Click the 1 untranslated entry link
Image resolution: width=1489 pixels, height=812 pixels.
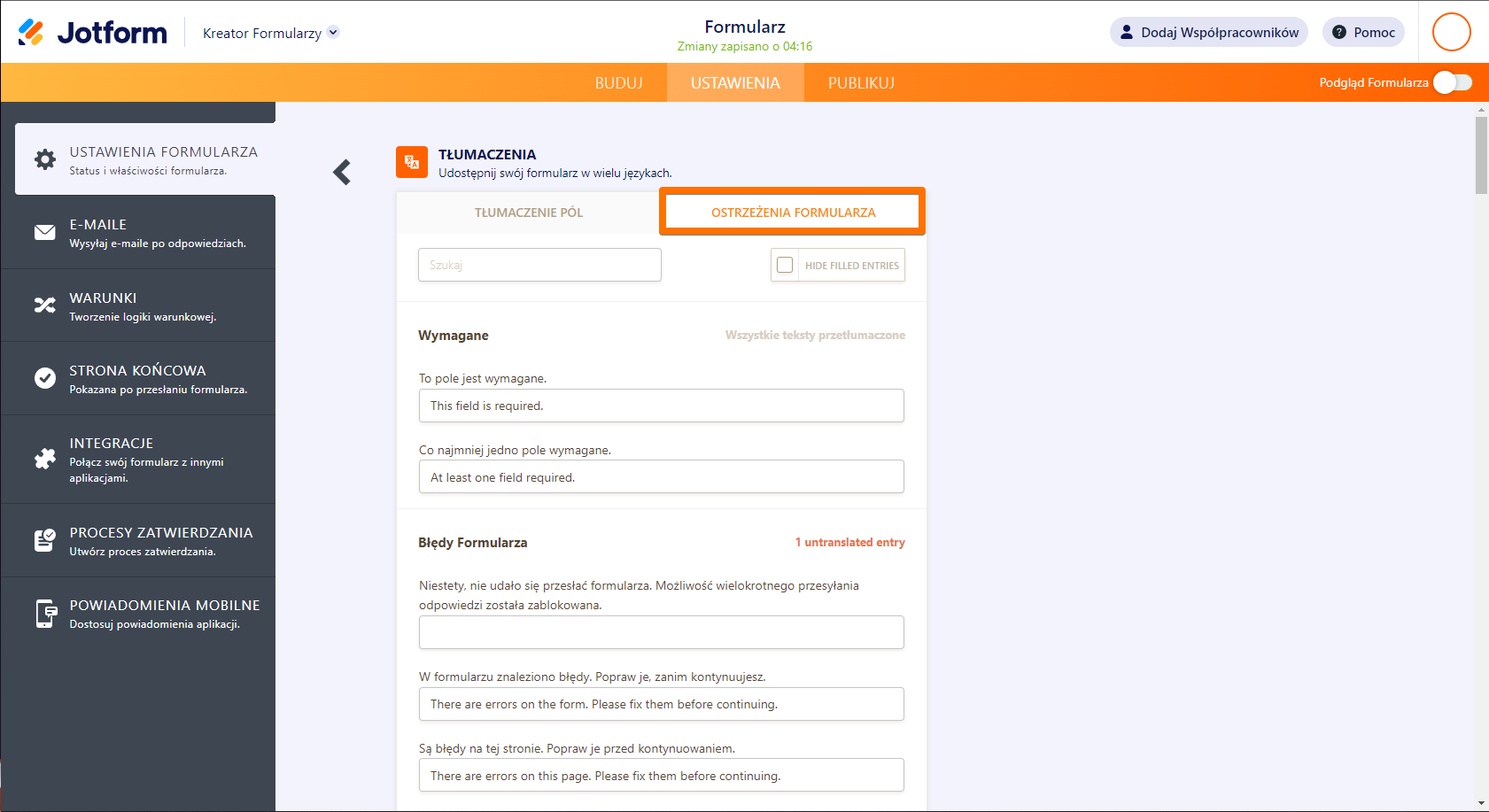[850, 541]
